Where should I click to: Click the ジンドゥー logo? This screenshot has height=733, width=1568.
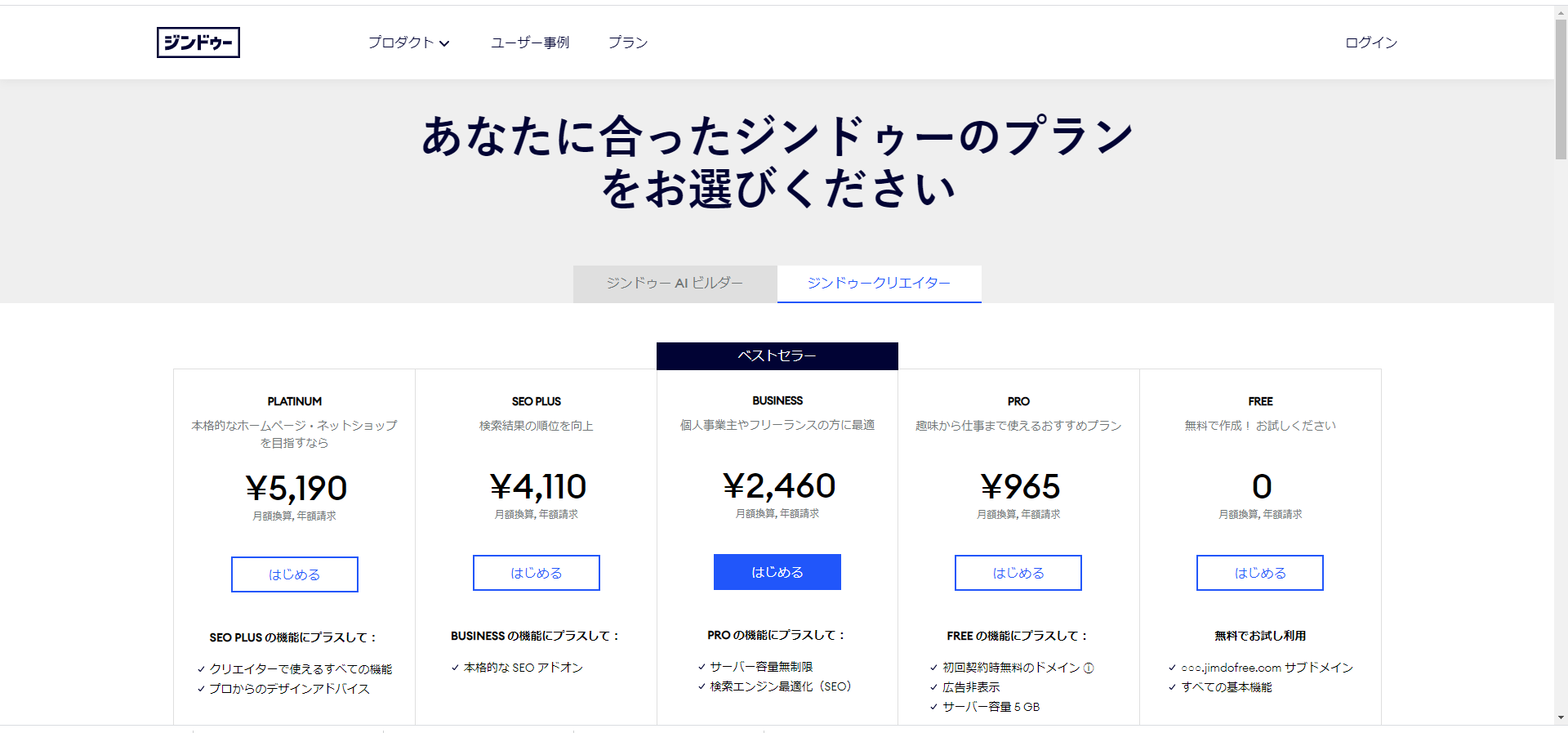click(198, 42)
